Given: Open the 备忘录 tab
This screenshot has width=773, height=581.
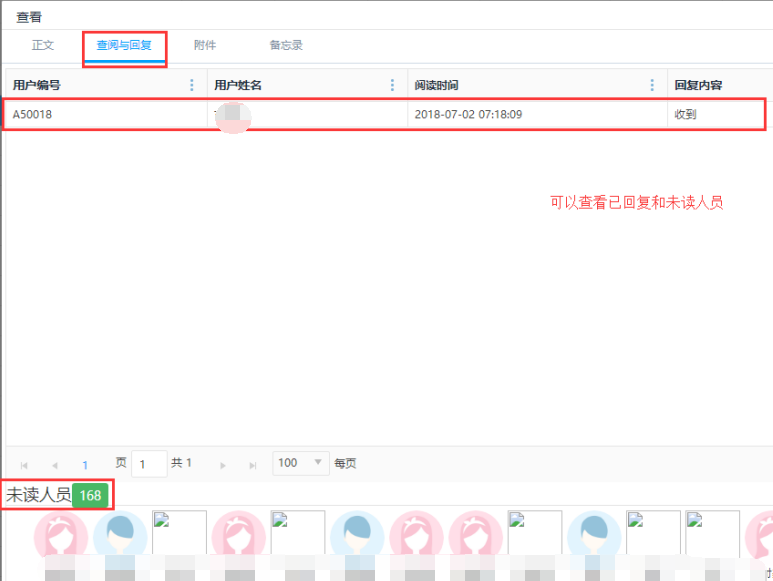Looking at the screenshot, I should point(286,46).
